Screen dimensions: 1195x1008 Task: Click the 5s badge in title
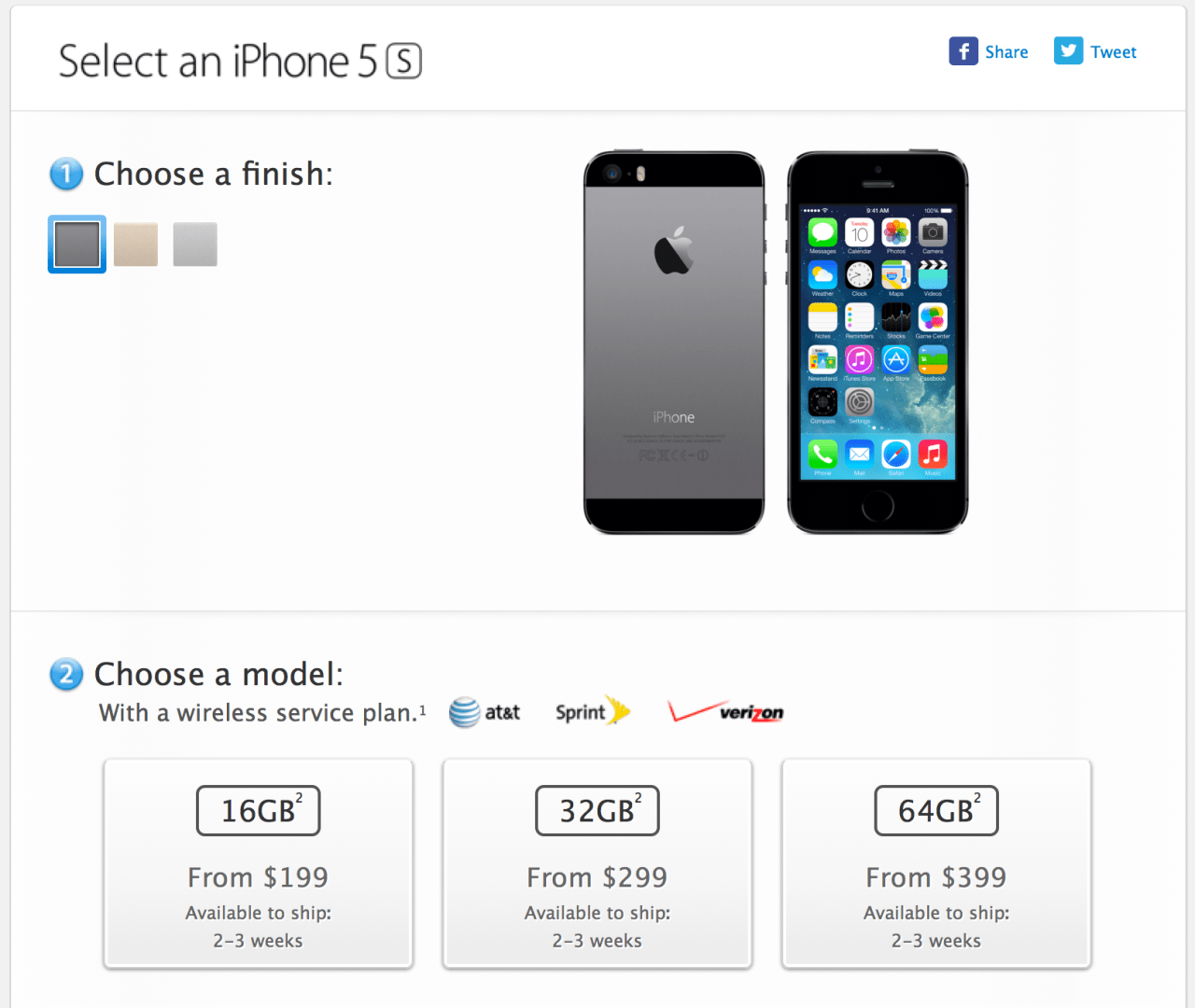click(x=403, y=62)
